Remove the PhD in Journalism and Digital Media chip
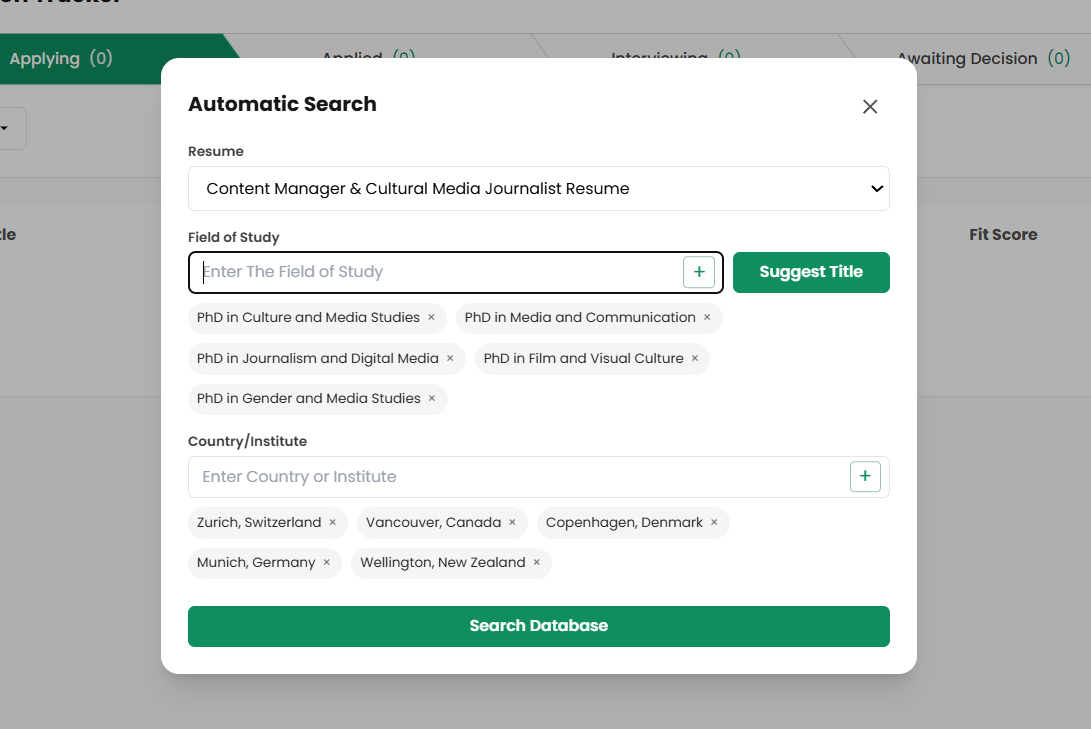The height and width of the screenshot is (729, 1091). (449, 358)
